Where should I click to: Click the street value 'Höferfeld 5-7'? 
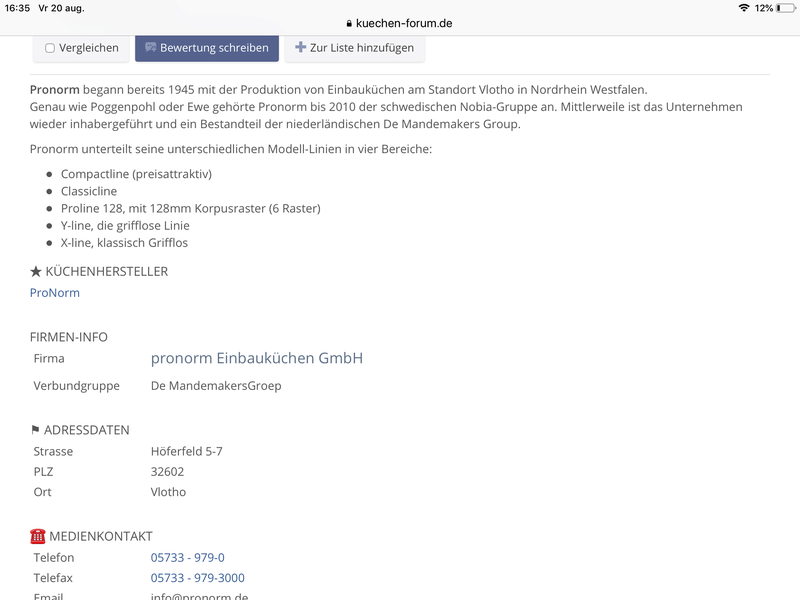click(x=186, y=452)
